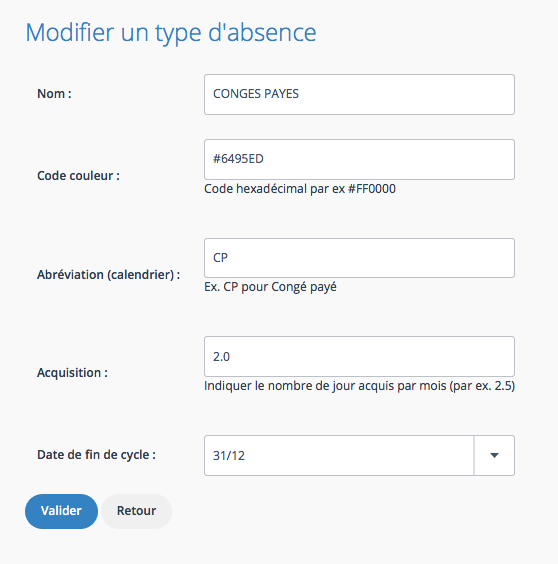Focus the Nom input field
The height and width of the screenshot is (564, 558).
point(359,95)
